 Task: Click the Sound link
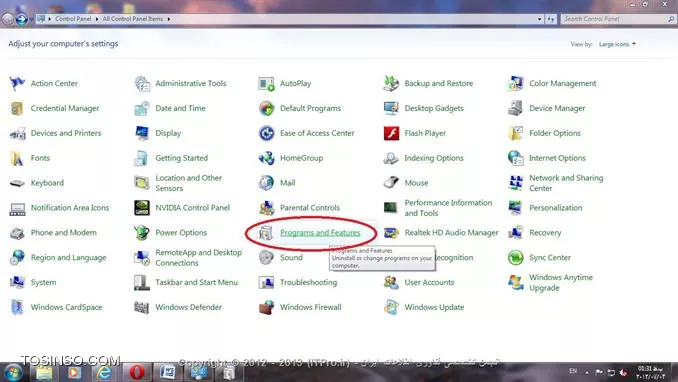[291, 257]
